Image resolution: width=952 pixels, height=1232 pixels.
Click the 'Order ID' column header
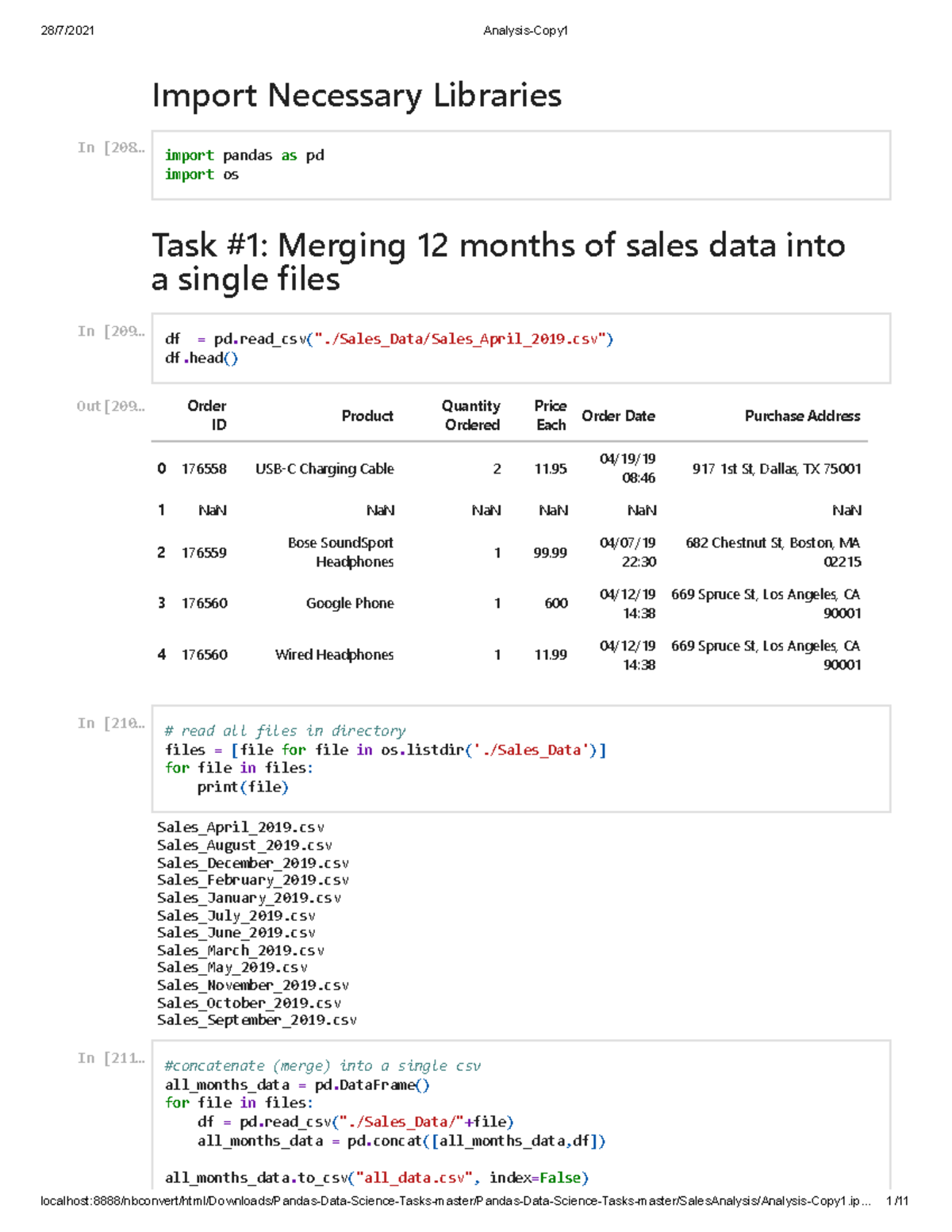(208, 416)
